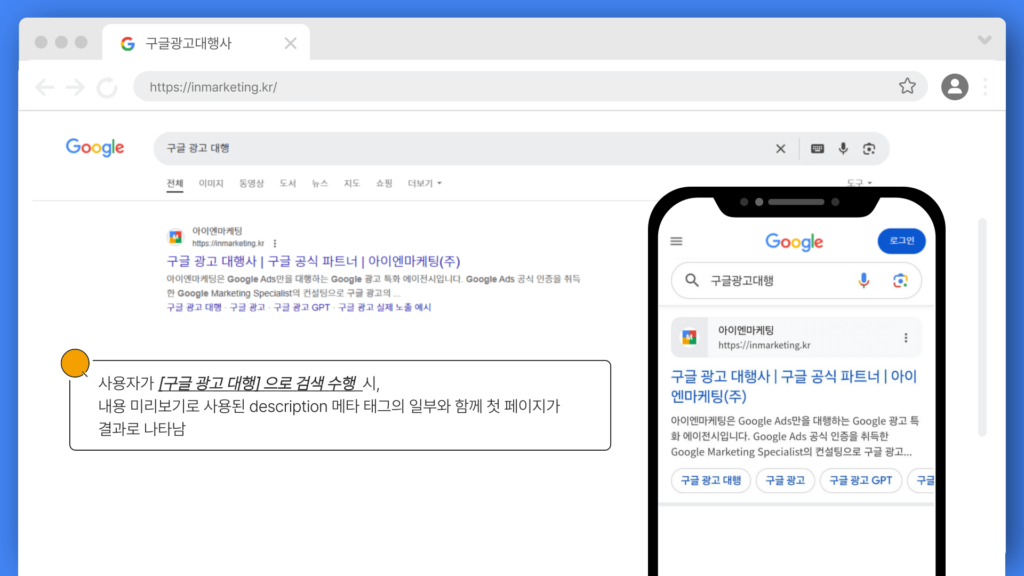Tap the mobile 구글 광고 GPT chip
The height and width of the screenshot is (576, 1024).
861,481
